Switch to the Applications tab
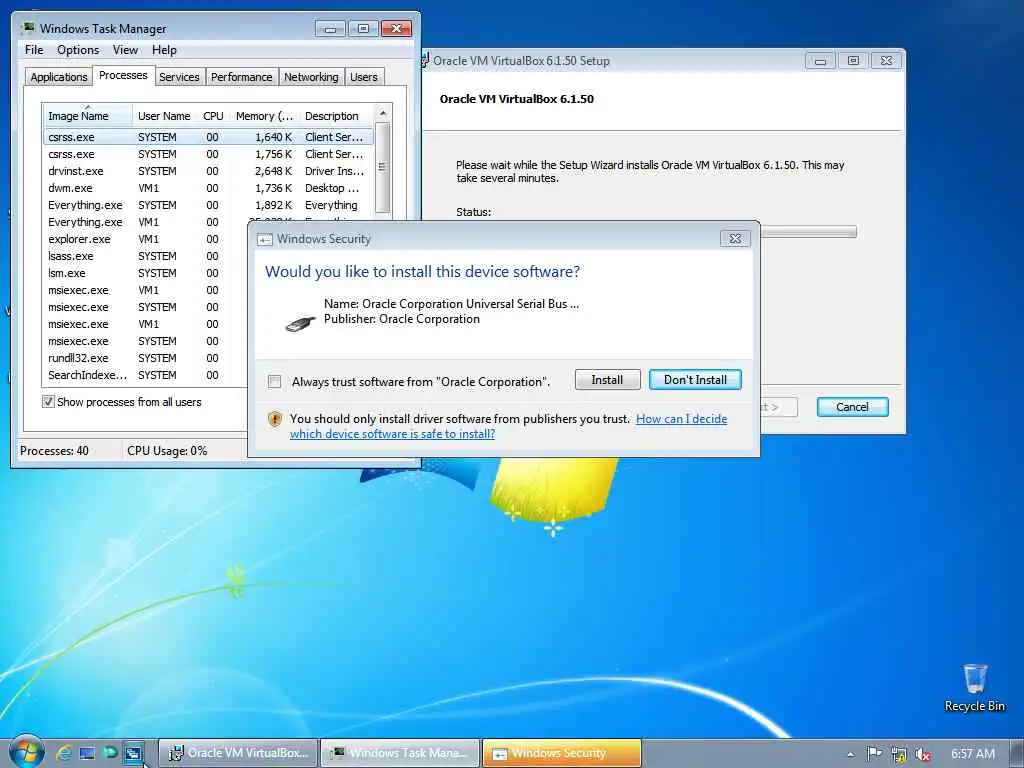Image resolution: width=1024 pixels, height=768 pixels. click(59, 77)
